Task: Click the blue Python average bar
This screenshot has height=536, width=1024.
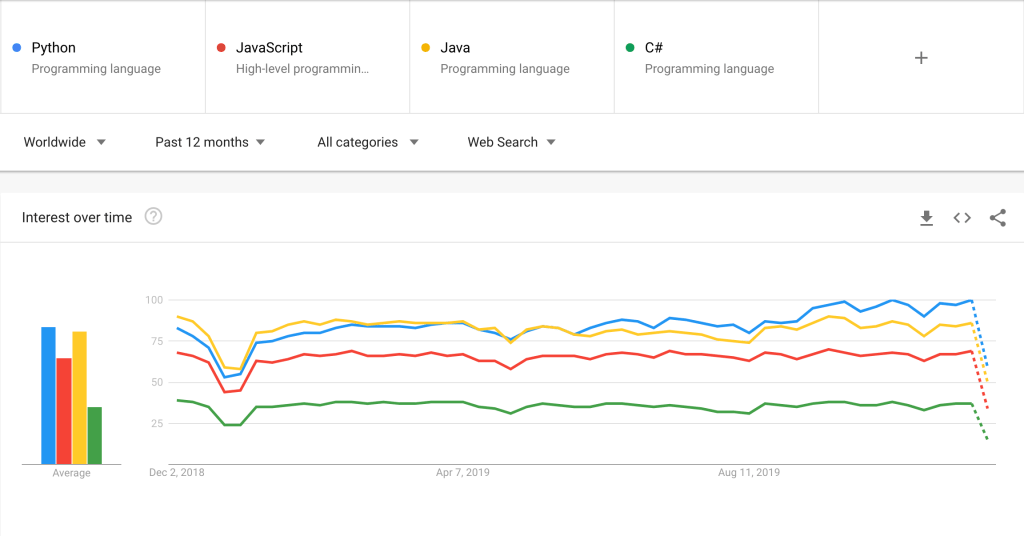Action: click(48, 396)
